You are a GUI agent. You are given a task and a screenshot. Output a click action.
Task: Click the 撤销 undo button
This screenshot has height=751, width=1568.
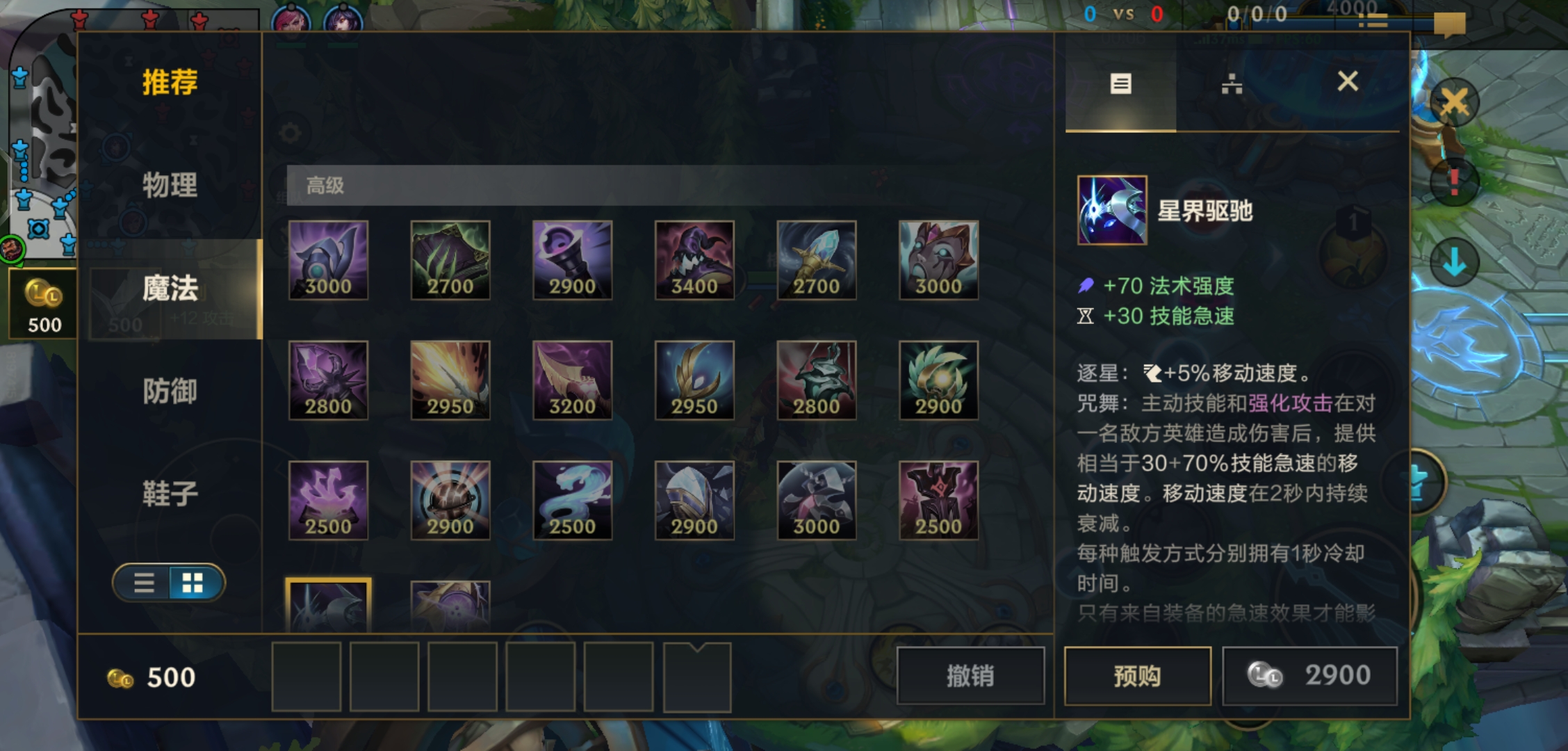[x=970, y=676]
